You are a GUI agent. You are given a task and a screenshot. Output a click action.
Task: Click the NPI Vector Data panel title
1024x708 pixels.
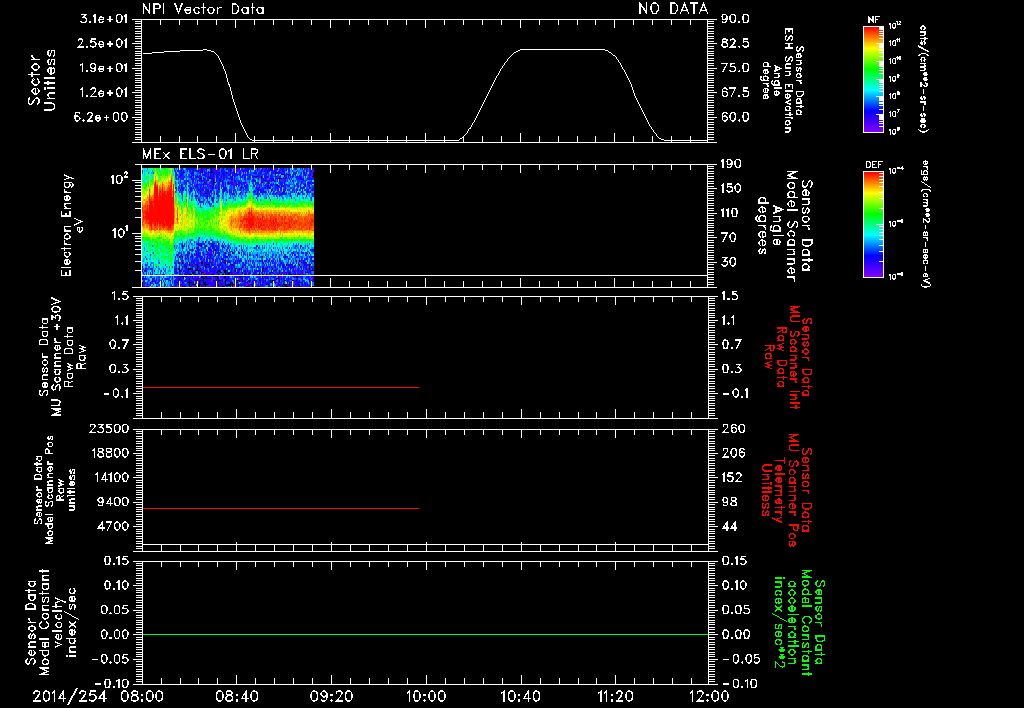(203, 9)
